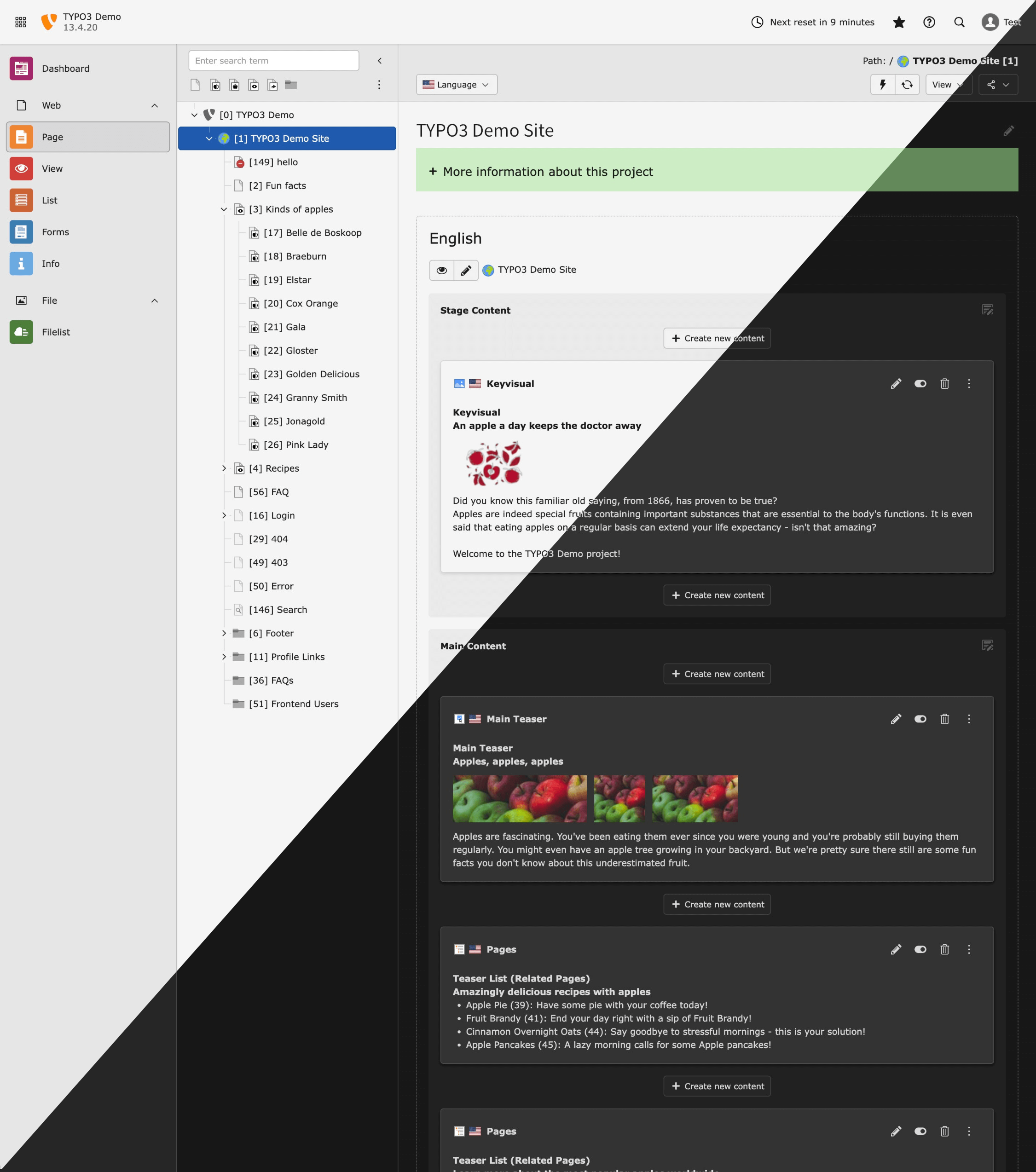Reload the page tree with the refresh icon

(x=907, y=84)
